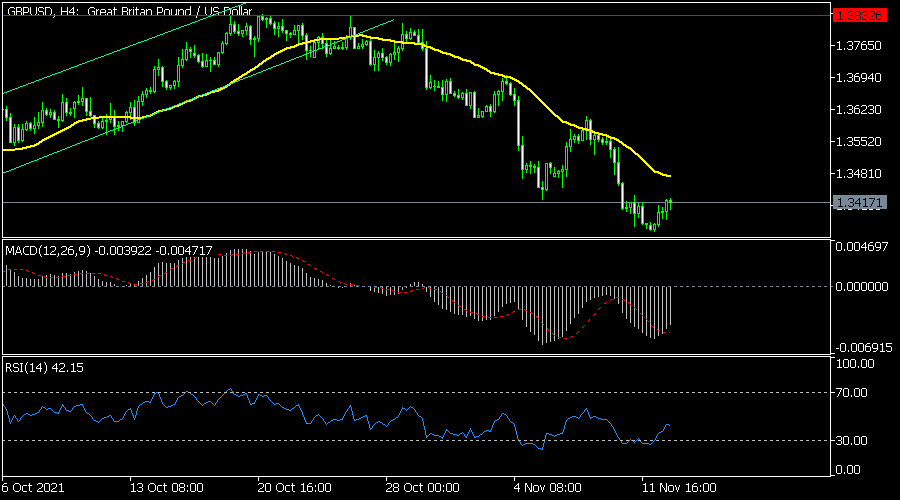Click the 28 Oct 00:00 time label
Image resolution: width=900 pixels, height=500 pixels.
[422, 488]
